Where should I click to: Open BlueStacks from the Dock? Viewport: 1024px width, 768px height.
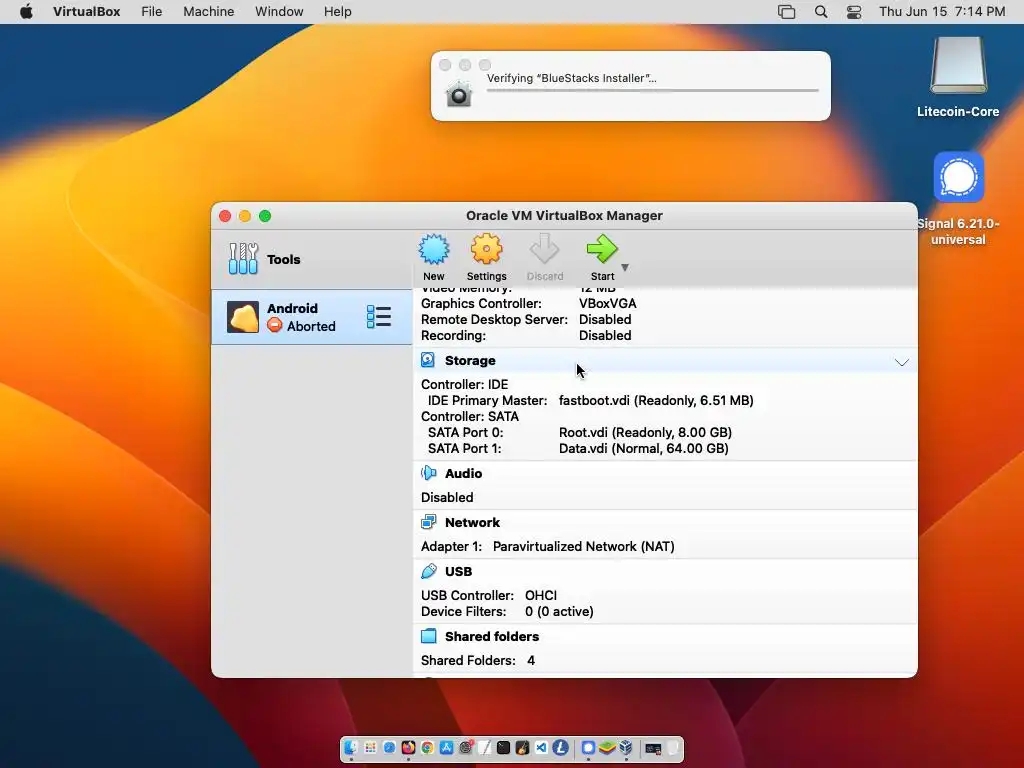click(607, 748)
